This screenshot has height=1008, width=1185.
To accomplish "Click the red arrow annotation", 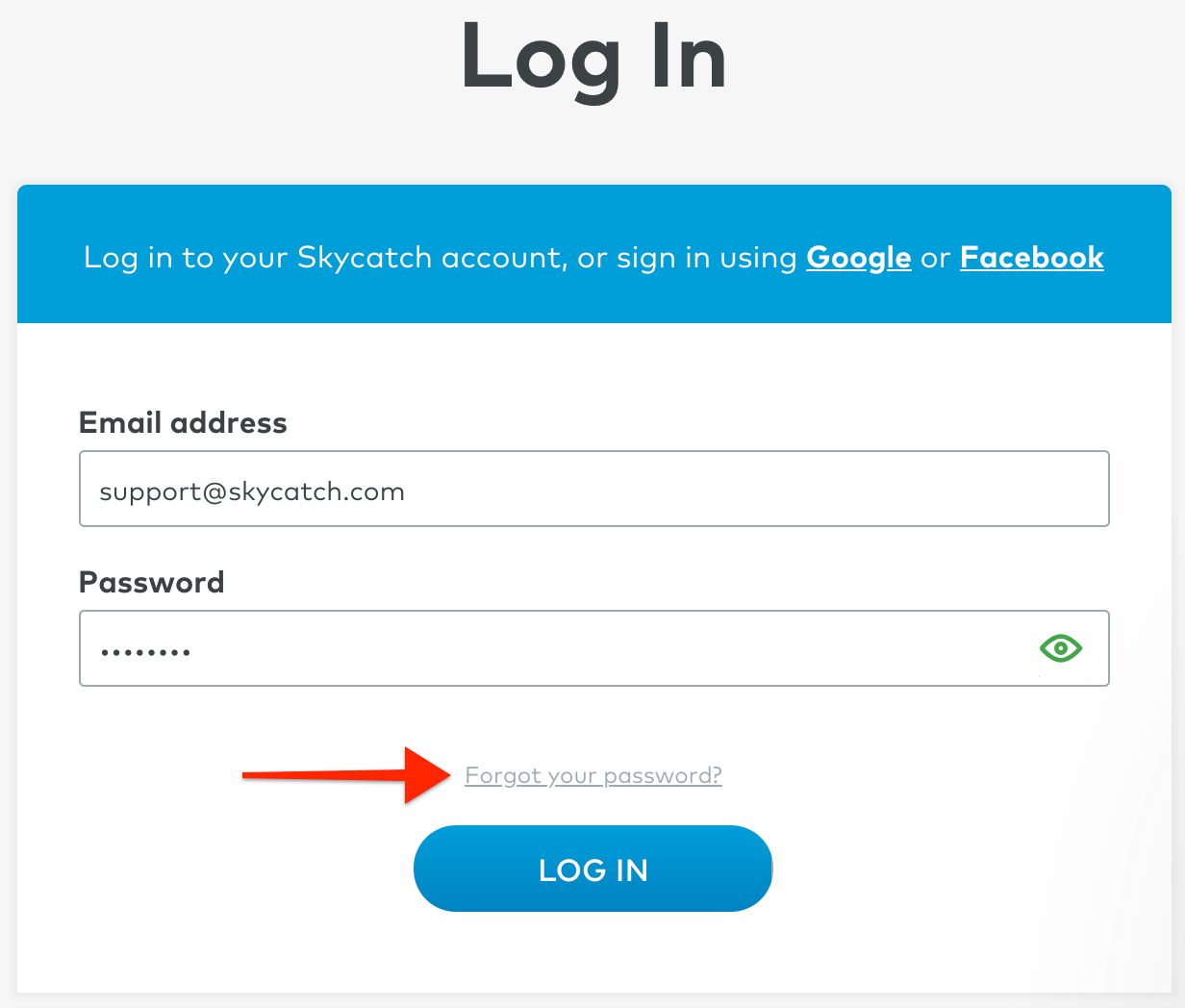I will click(x=346, y=774).
